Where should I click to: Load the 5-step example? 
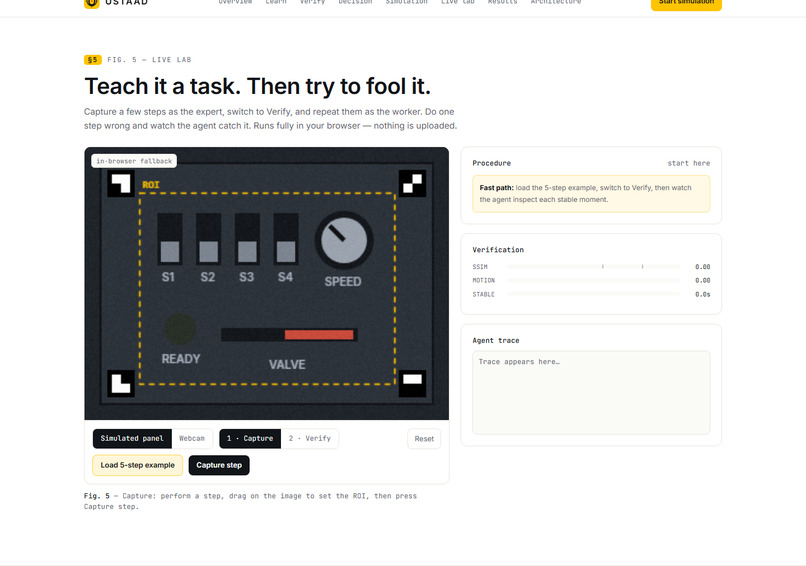click(x=138, y=465)
